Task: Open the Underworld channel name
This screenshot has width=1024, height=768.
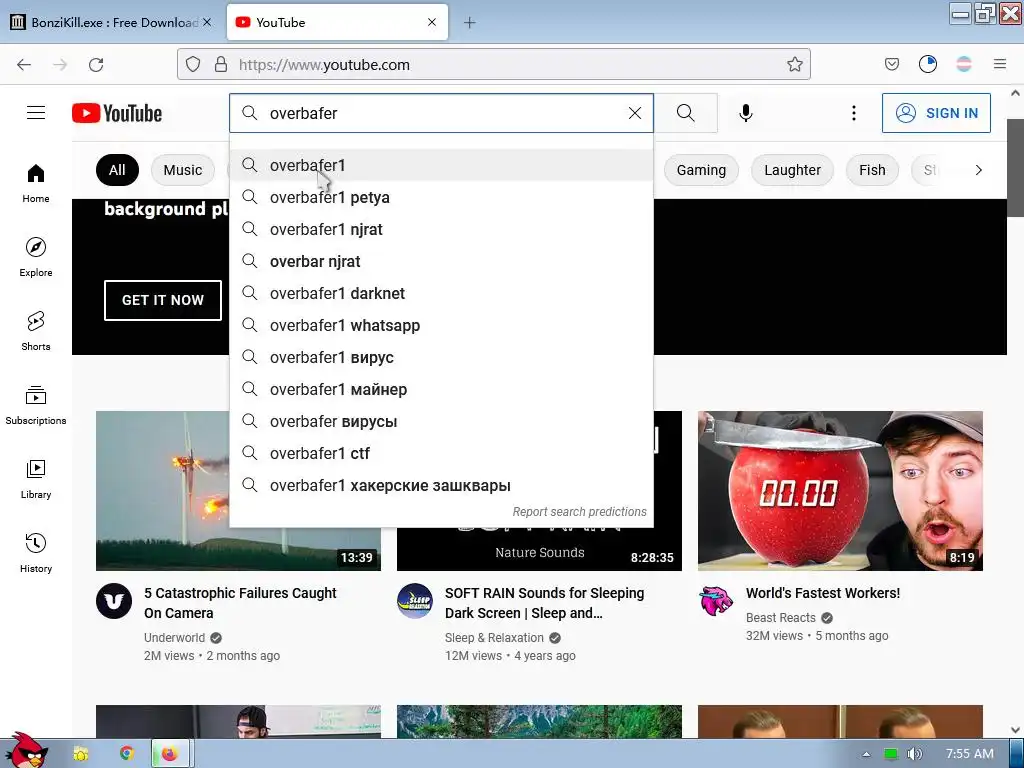Action: point(174,637)
